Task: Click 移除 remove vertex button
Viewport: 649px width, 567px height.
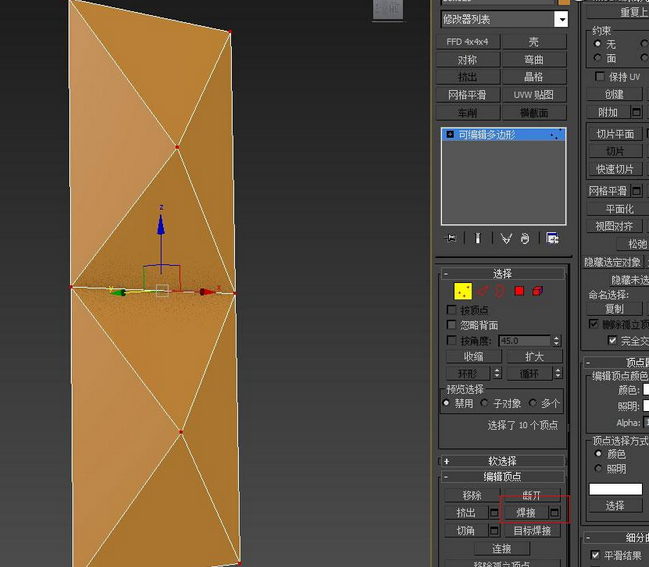Action: [472, 495]
